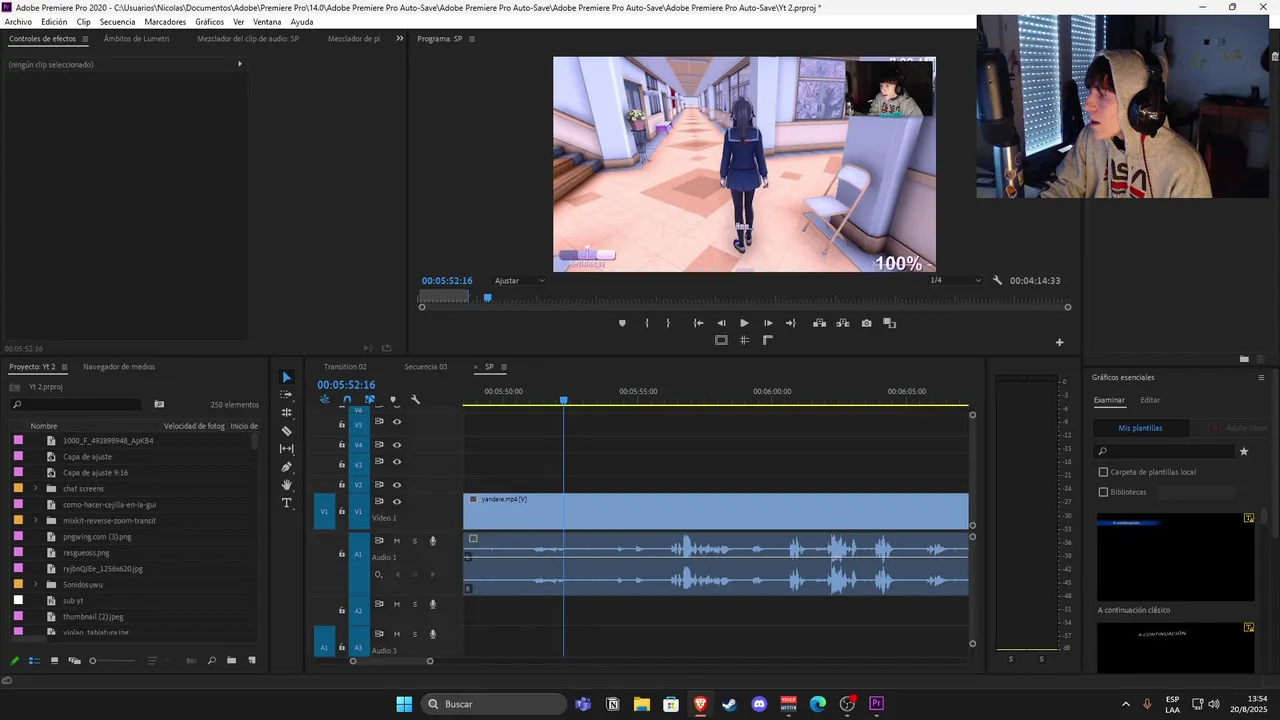Toggle Video 1 track visibility eye
This screenshot has width=1280, height=720.
[x=397, y=502]
